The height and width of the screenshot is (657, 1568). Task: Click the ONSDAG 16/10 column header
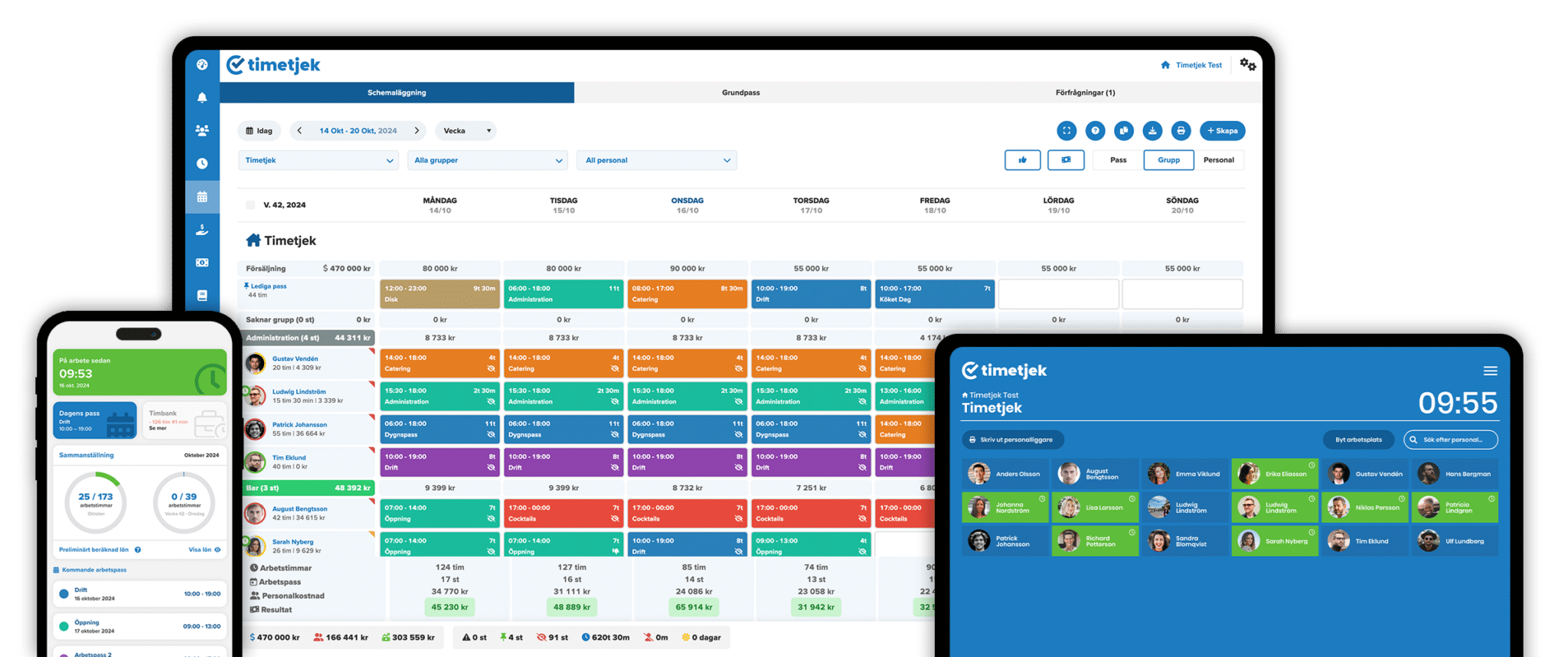click(x=687, y=205)
